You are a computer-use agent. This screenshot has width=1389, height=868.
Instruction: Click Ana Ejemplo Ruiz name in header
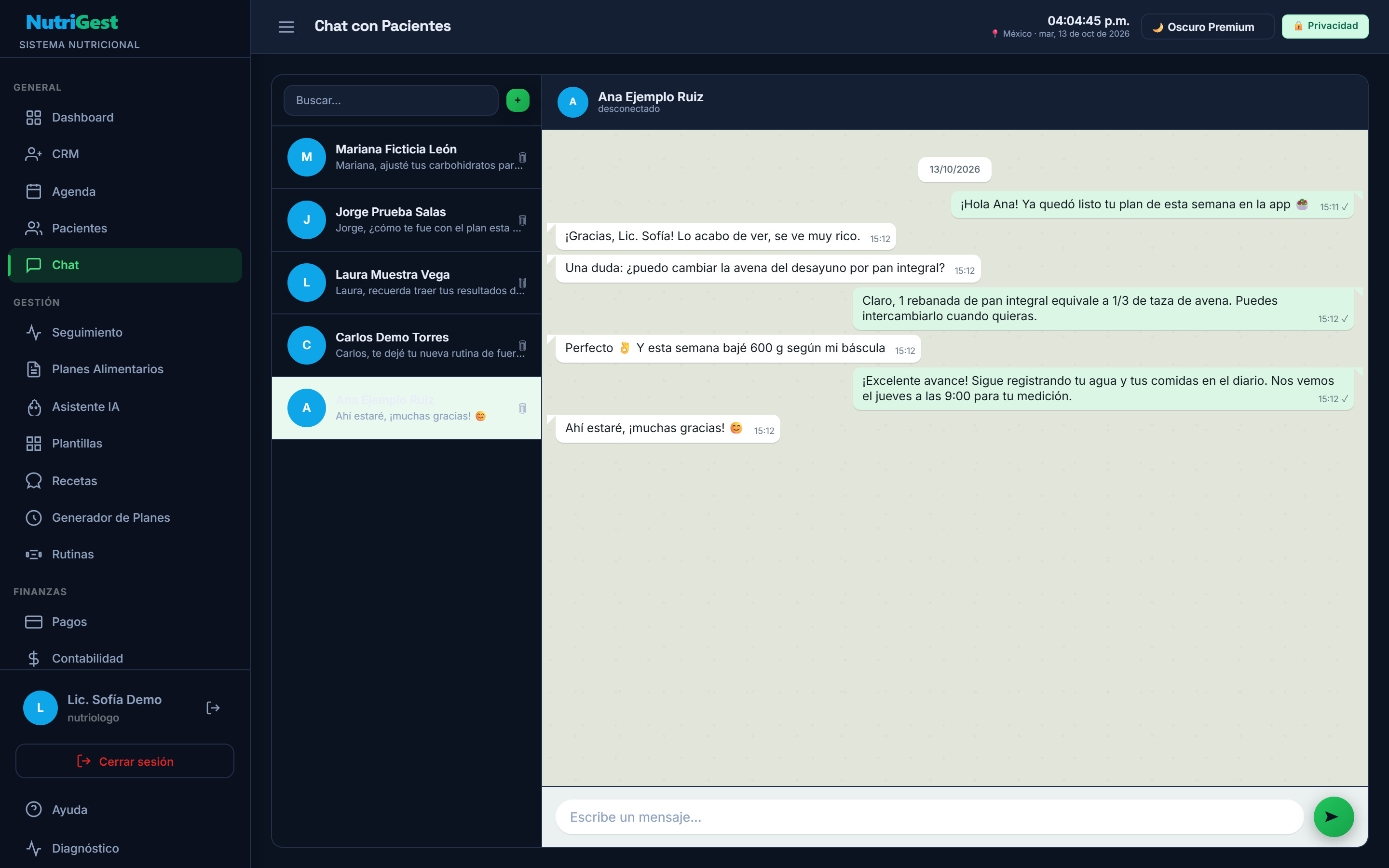pyautogui.click(x=650, y=97)
